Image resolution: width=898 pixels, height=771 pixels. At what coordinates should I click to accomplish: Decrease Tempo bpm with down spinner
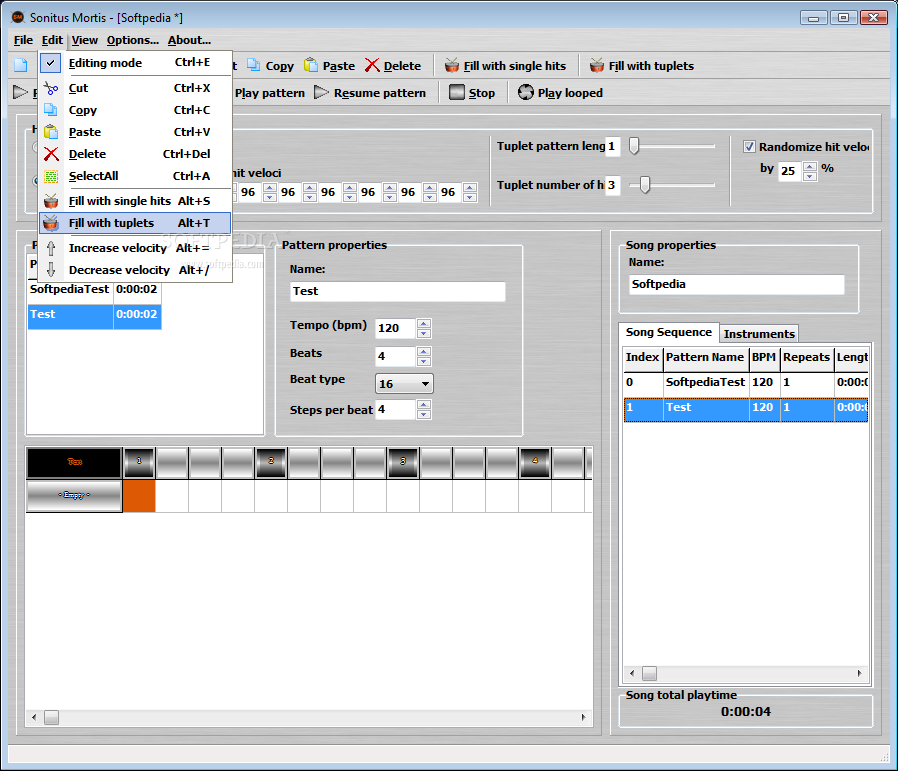tap(424, 333)
